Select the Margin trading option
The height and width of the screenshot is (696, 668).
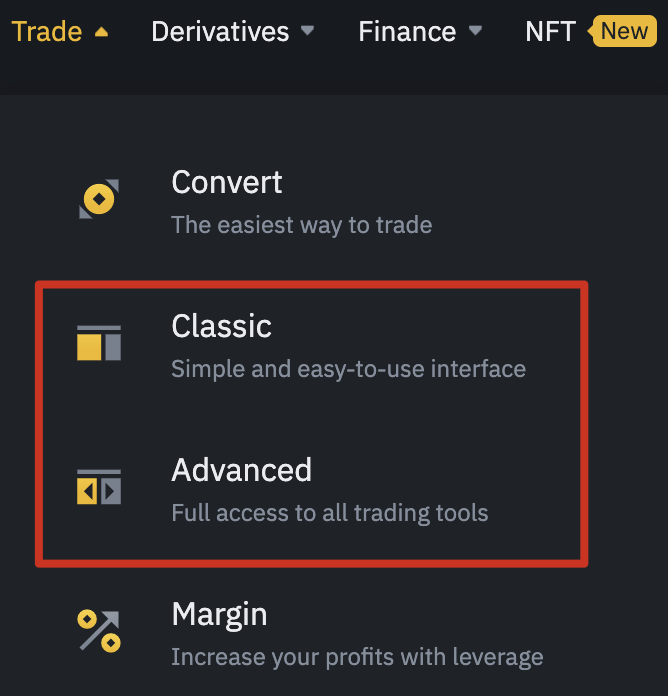click(x=219, y=614)
